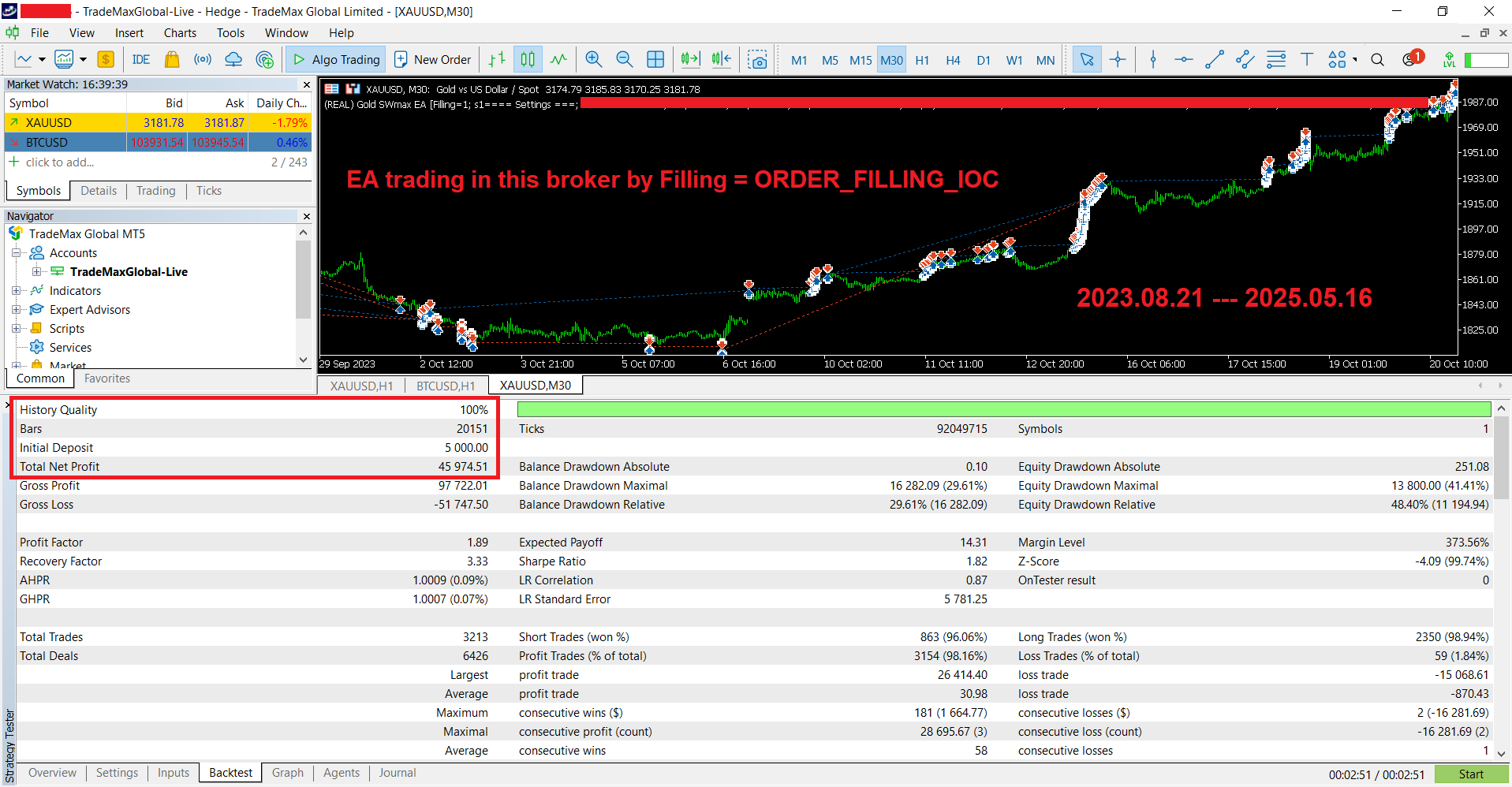Zoom in on the chart
Viewport: 1512px width, 787px height.
point(594,59)
